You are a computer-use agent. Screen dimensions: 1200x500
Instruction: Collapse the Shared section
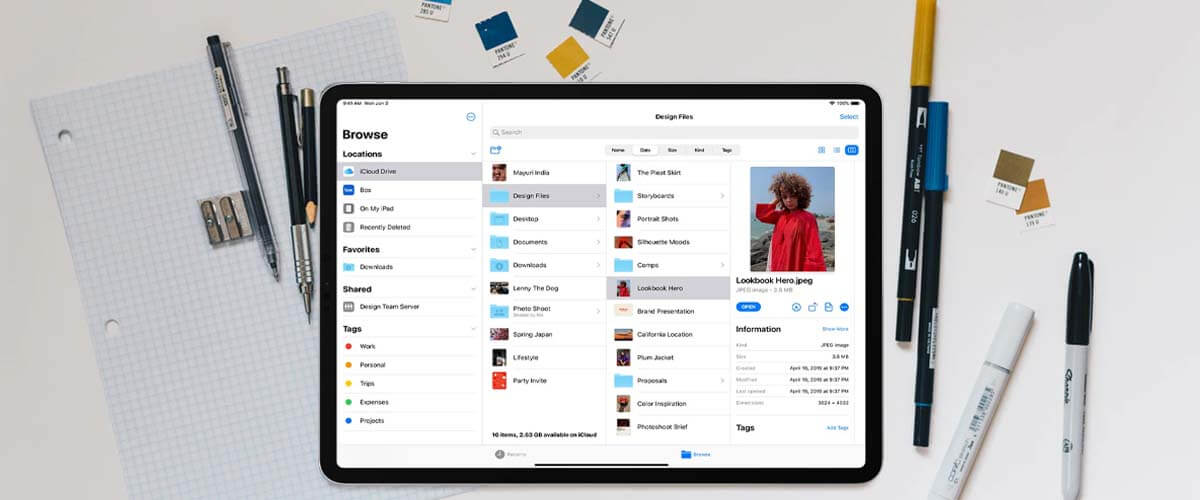click(x=473, y=289)
